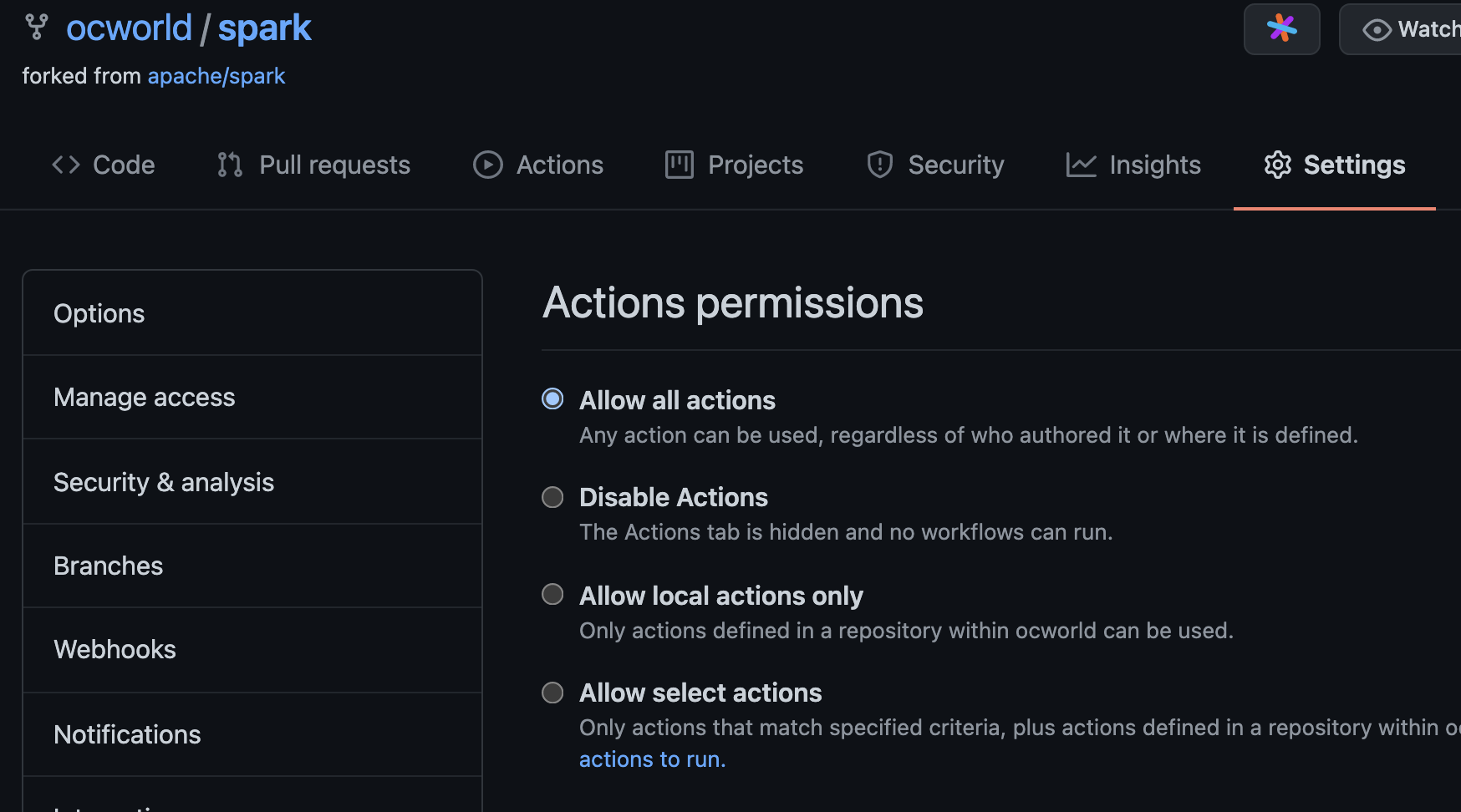This screenshot has height=812, width=1461.
Task: Click the Projects board icon
Action: [x=679, y=165]
